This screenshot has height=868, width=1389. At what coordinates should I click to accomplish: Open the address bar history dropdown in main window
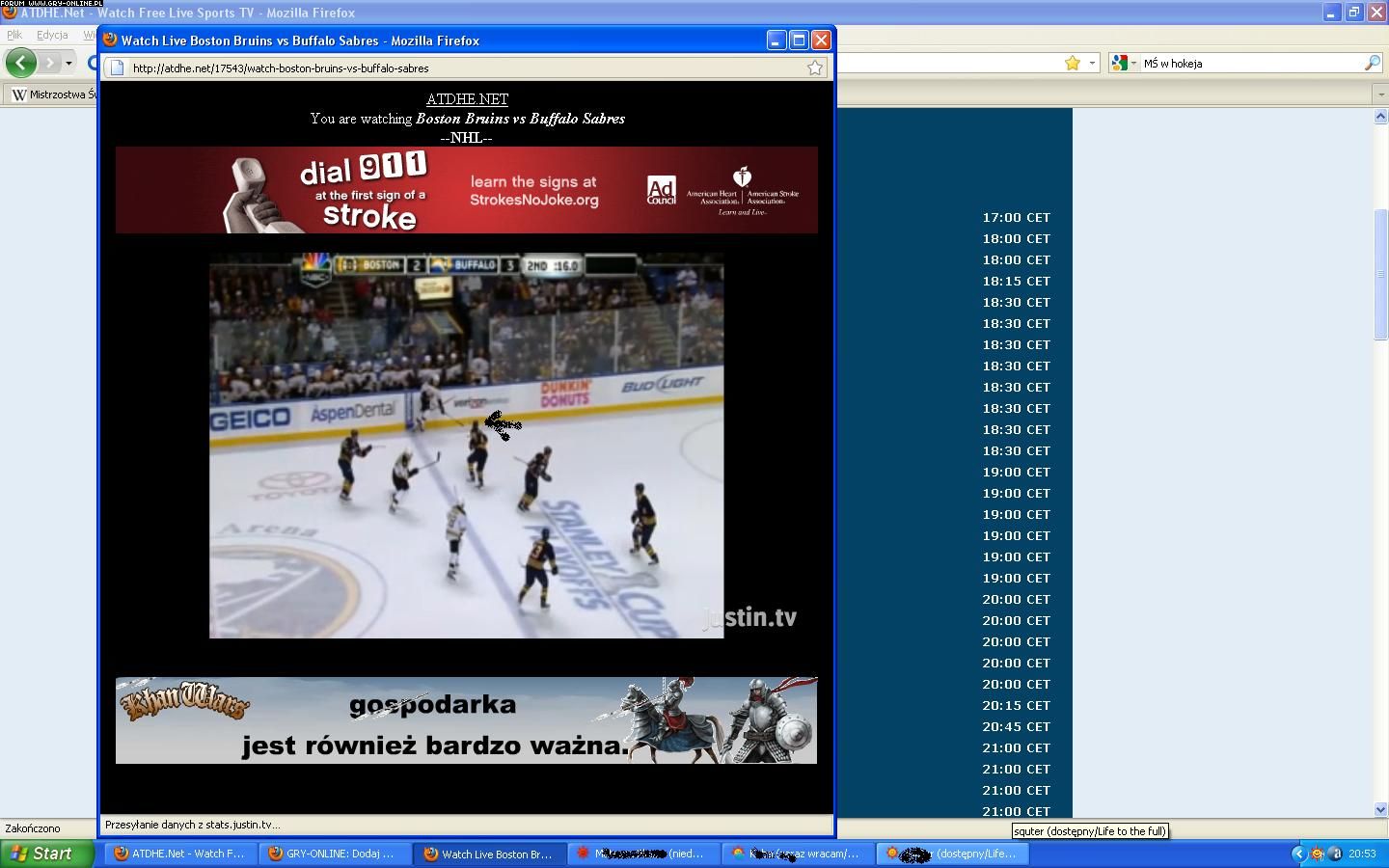click(x=1092, y=63)
